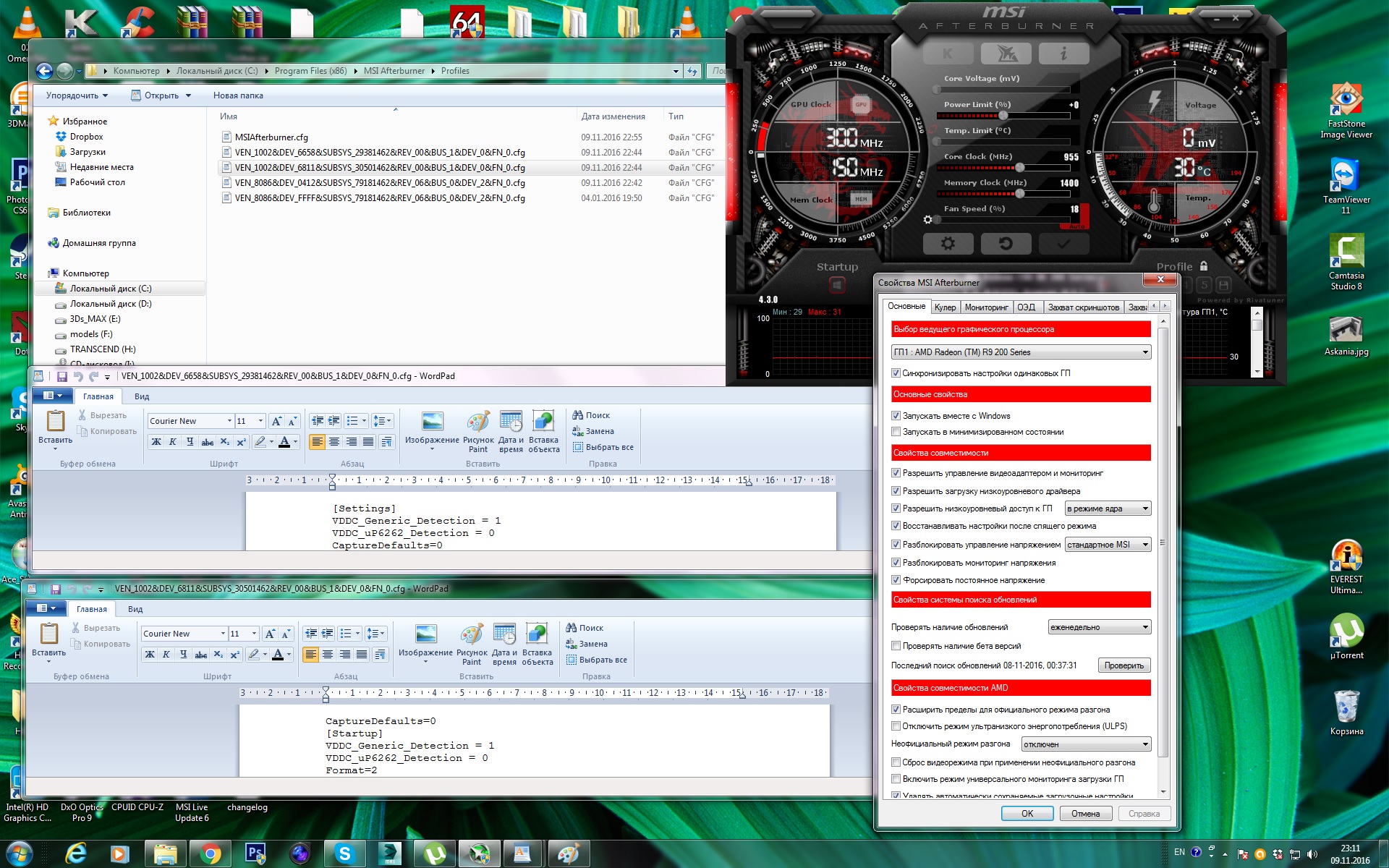The image size is (1389, 868).
Task: Toggle 'Запускать вместе с Windows' checkbox
Action: tap(896, 416)
